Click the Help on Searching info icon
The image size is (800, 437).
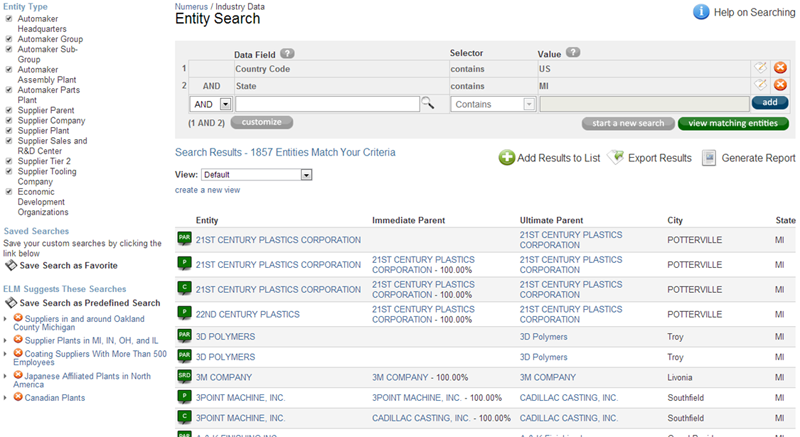701,12
